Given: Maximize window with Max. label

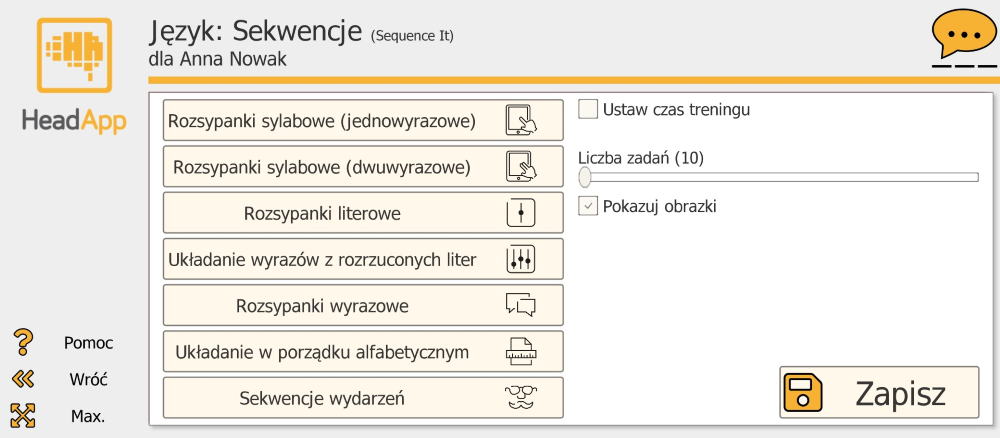Looking at the screenshot, I should click(88, 416).
